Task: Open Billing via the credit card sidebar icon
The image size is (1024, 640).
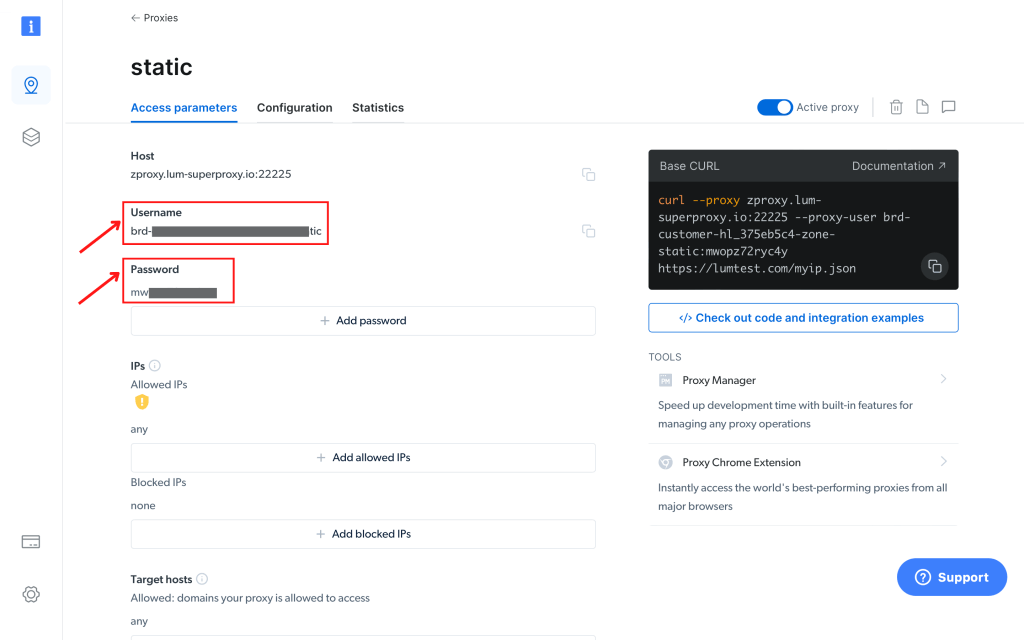Action: coord(30,541)
